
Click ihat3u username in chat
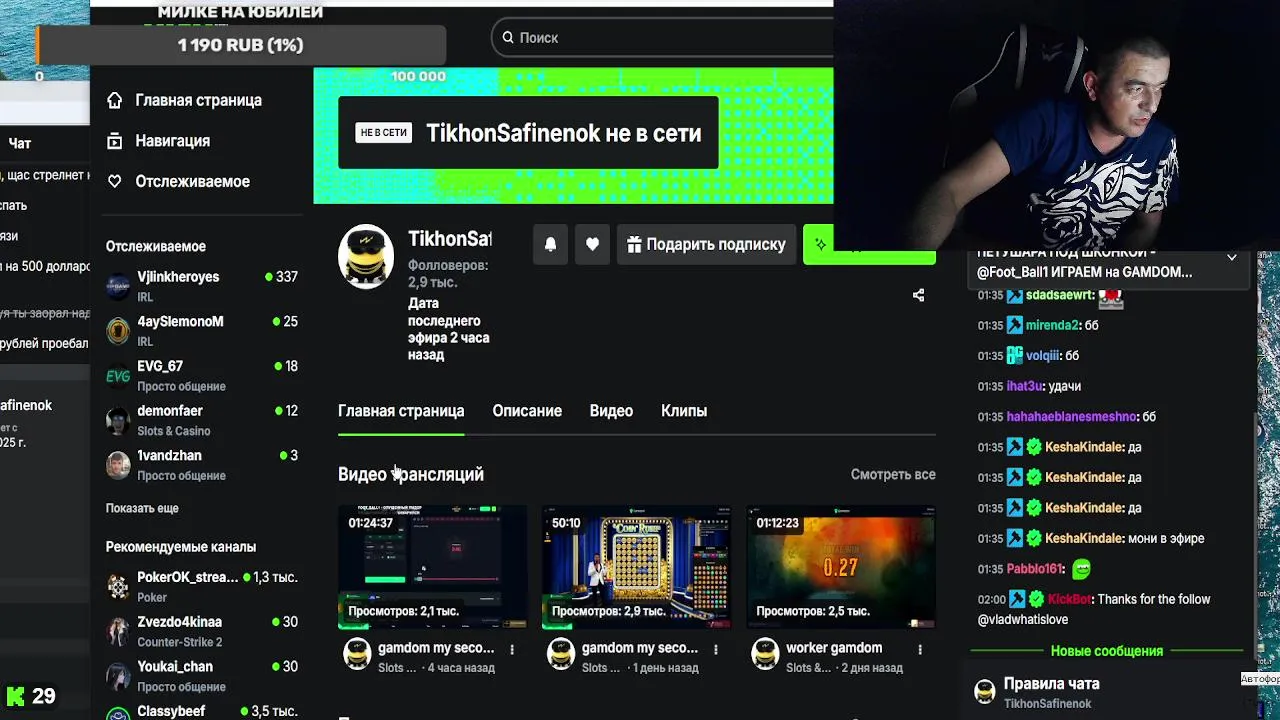pyautogui.click(x=1024, y=386)
